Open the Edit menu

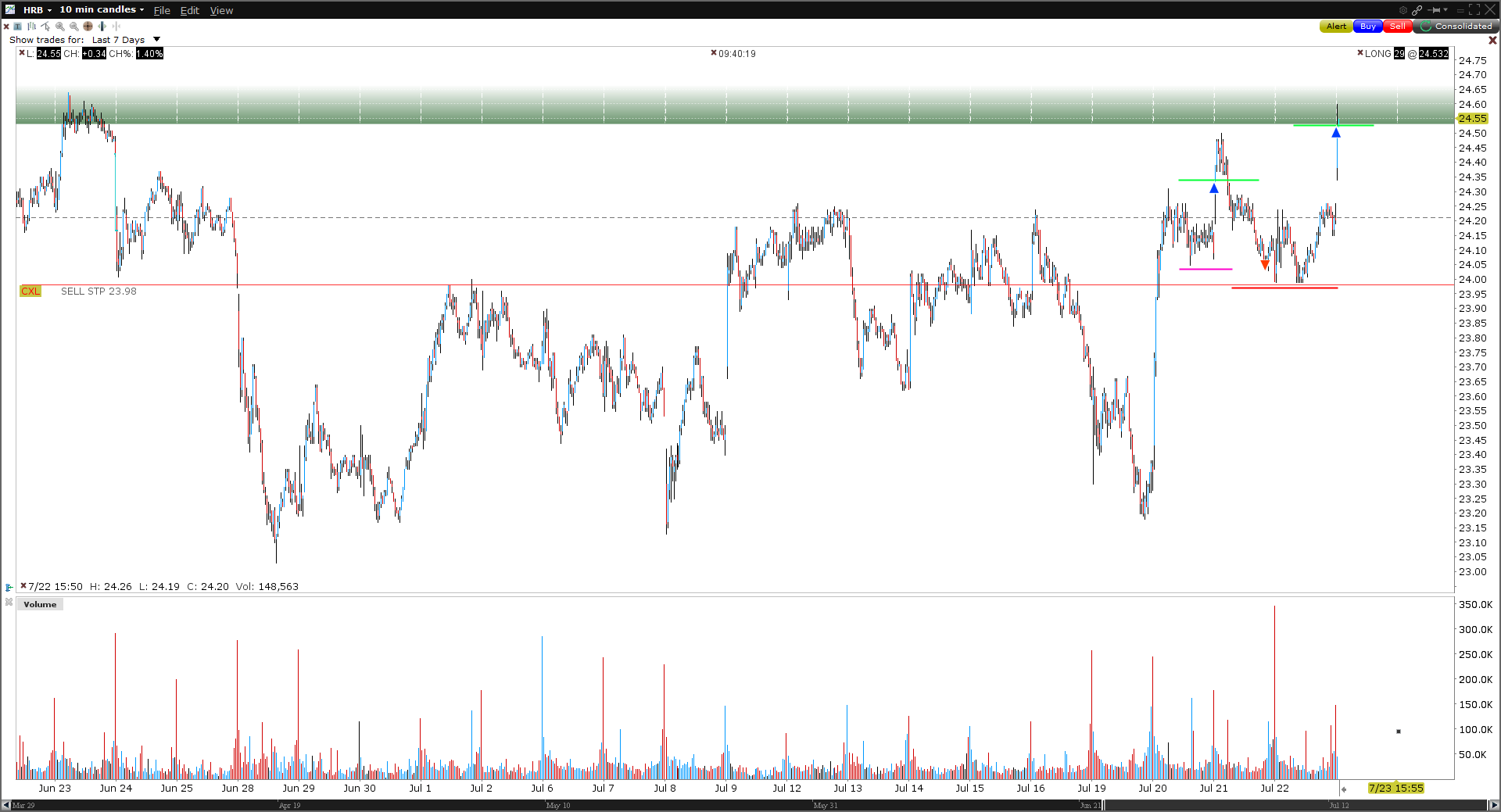190,10
